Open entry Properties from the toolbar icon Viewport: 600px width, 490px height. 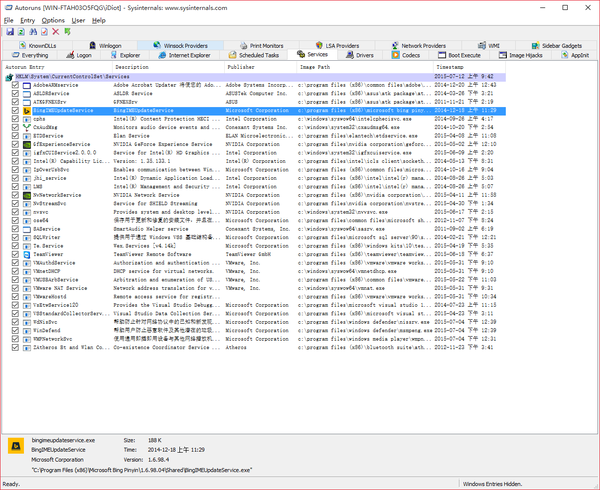pyautogui.click(x=44, y=32)
